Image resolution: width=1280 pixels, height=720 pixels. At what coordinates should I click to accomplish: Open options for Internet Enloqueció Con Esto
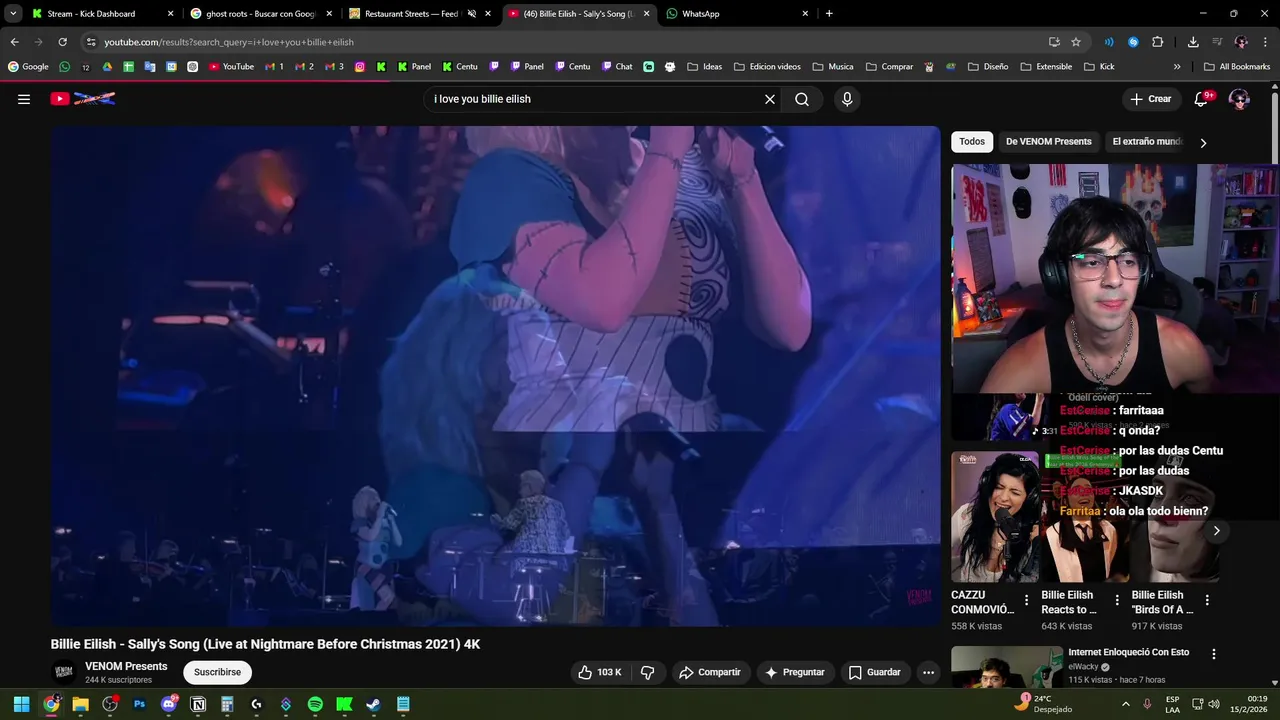[1214, 654]
